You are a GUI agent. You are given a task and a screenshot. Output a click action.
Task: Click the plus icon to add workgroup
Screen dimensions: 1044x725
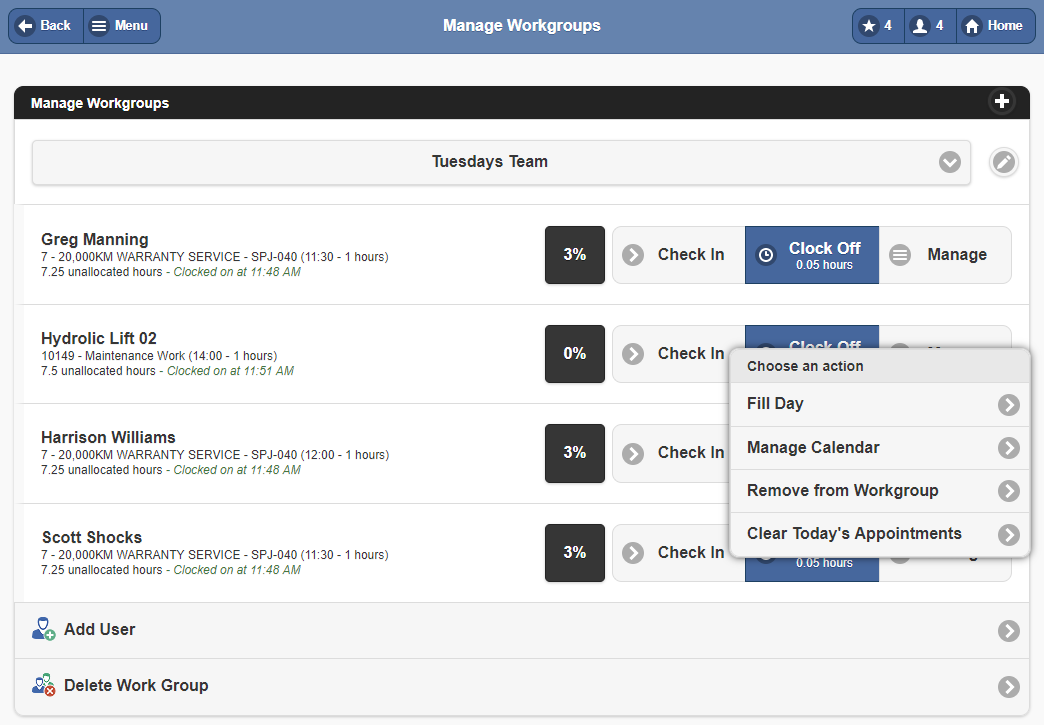tap(1001, 101)
